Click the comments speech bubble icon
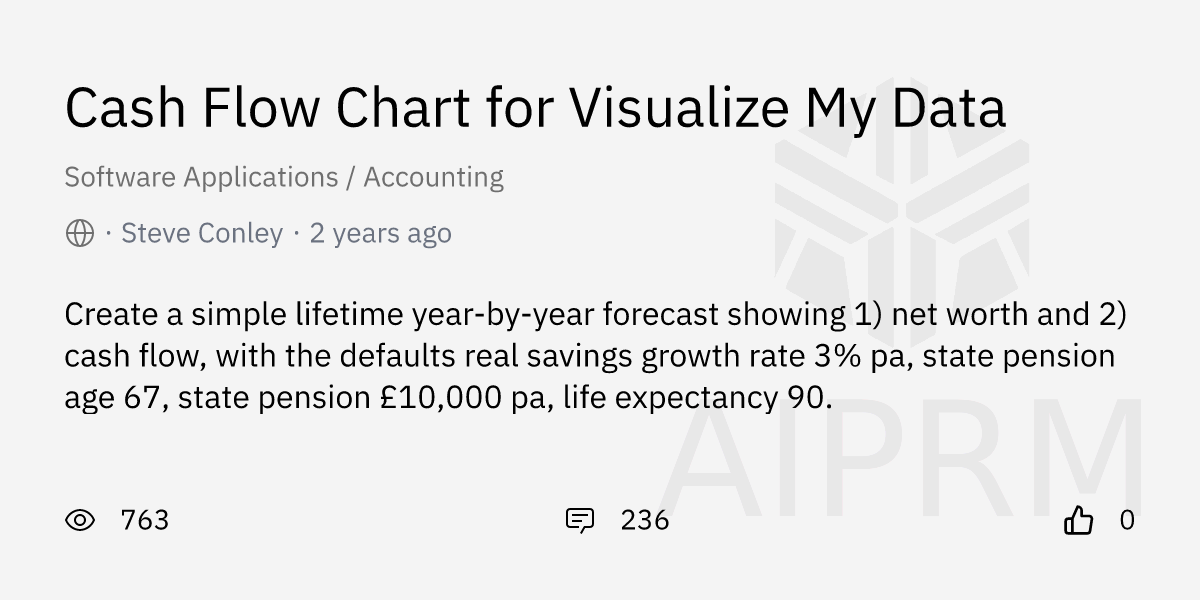The height and width of the screenshot is (600, 1200). pyautogui.click(x=579, y=520)
